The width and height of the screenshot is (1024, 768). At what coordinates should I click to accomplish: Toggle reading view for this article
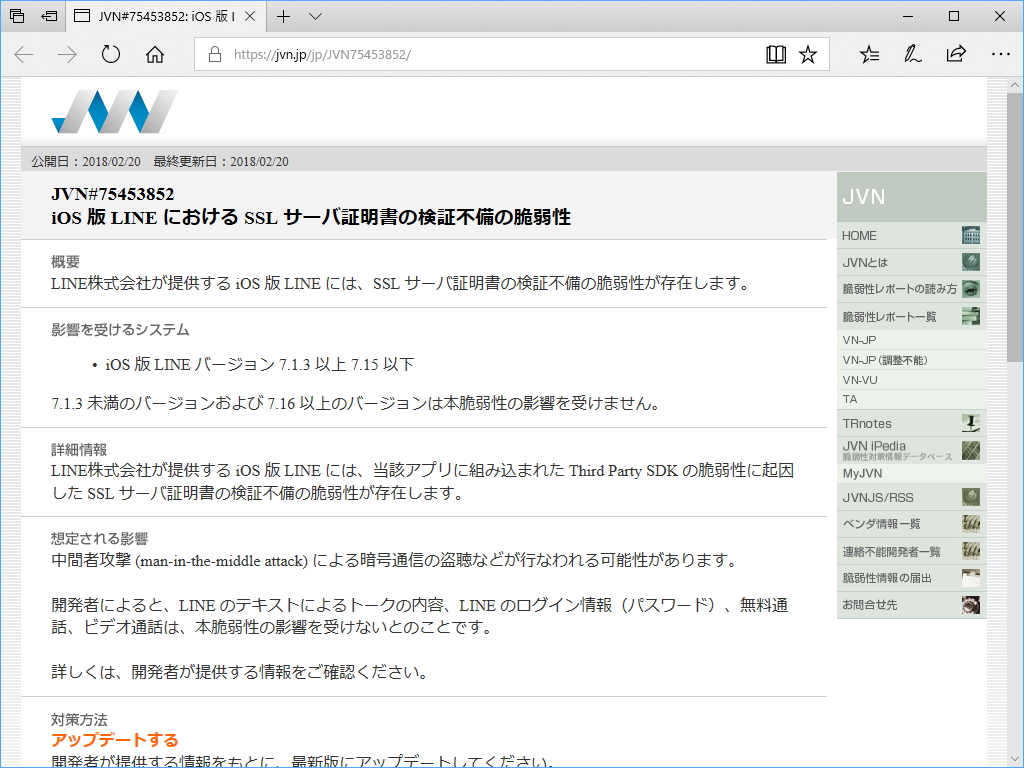click(x=776, y=55)
